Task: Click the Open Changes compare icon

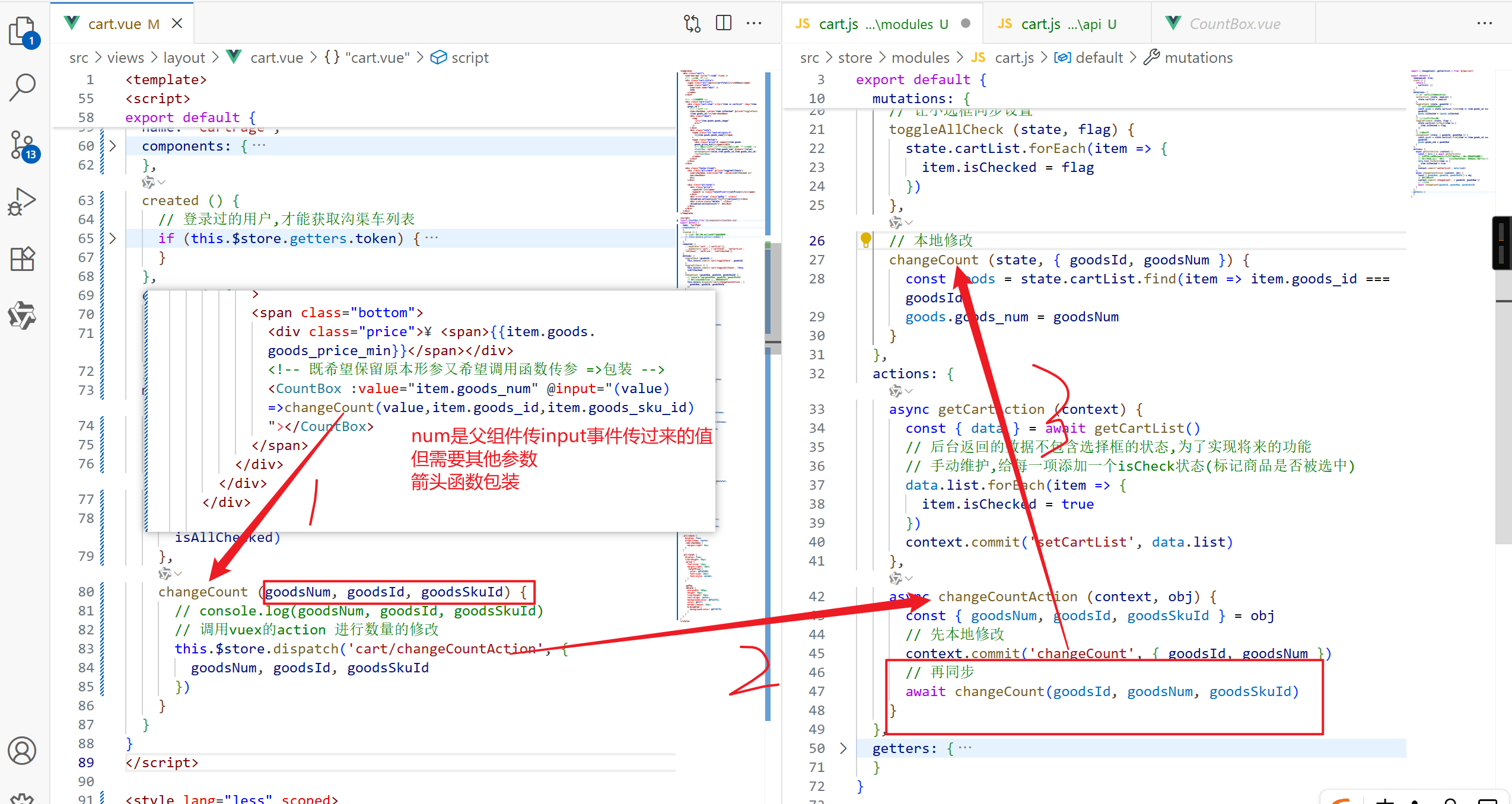Action: click(692, 24)
